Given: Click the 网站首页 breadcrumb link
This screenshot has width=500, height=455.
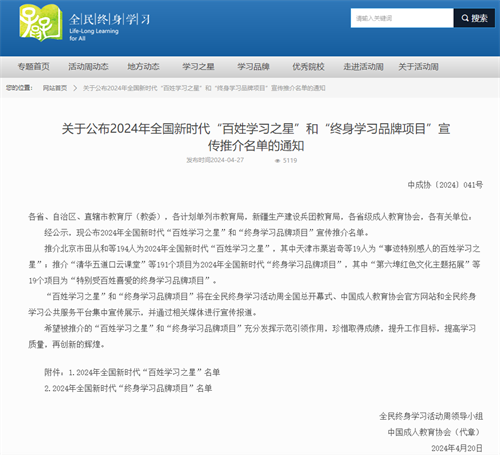Looking at the screenshot, I should pyautogui.click(x=55, y=88).
